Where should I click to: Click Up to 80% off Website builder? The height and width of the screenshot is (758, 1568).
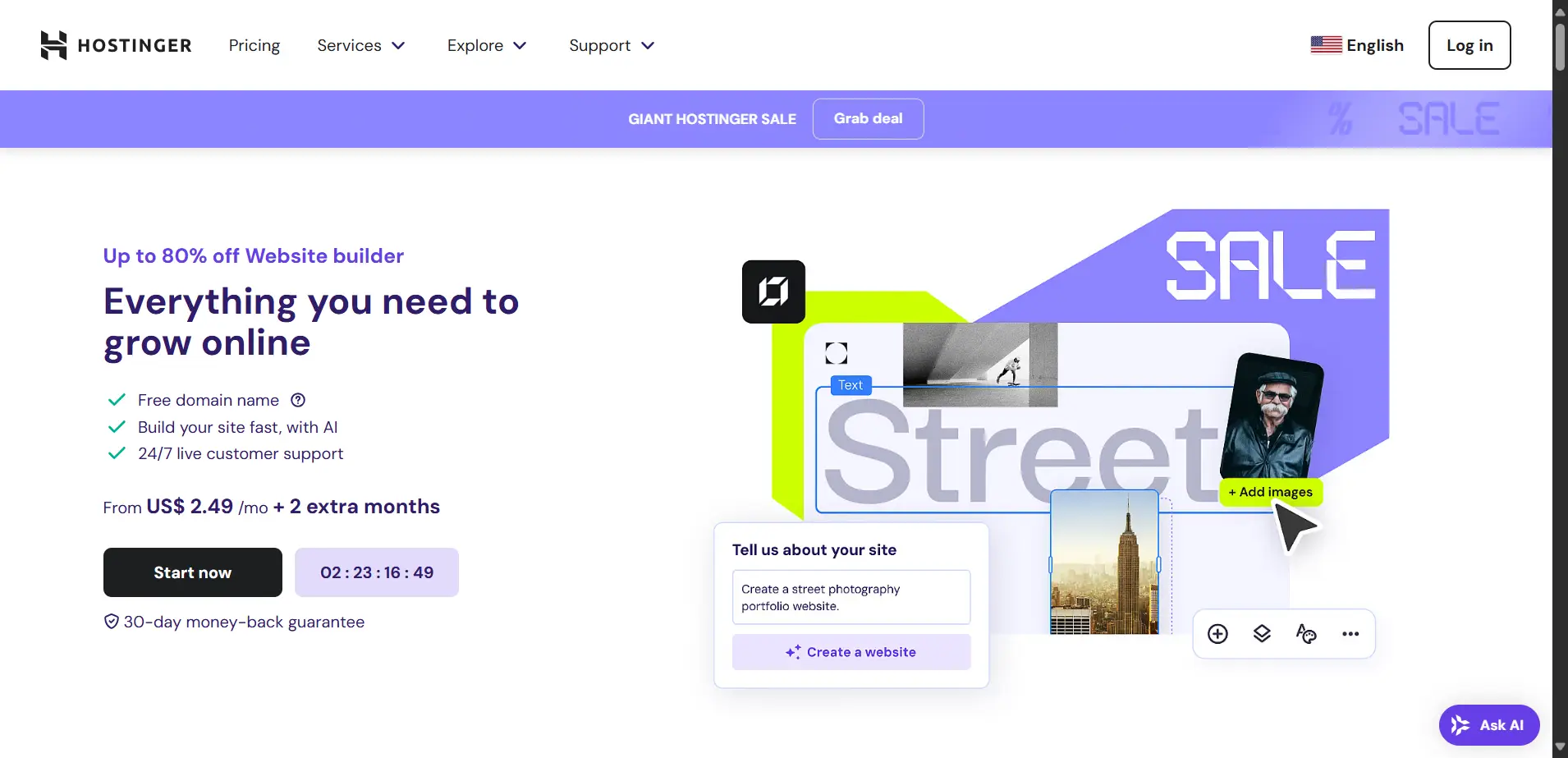(254, 255)
